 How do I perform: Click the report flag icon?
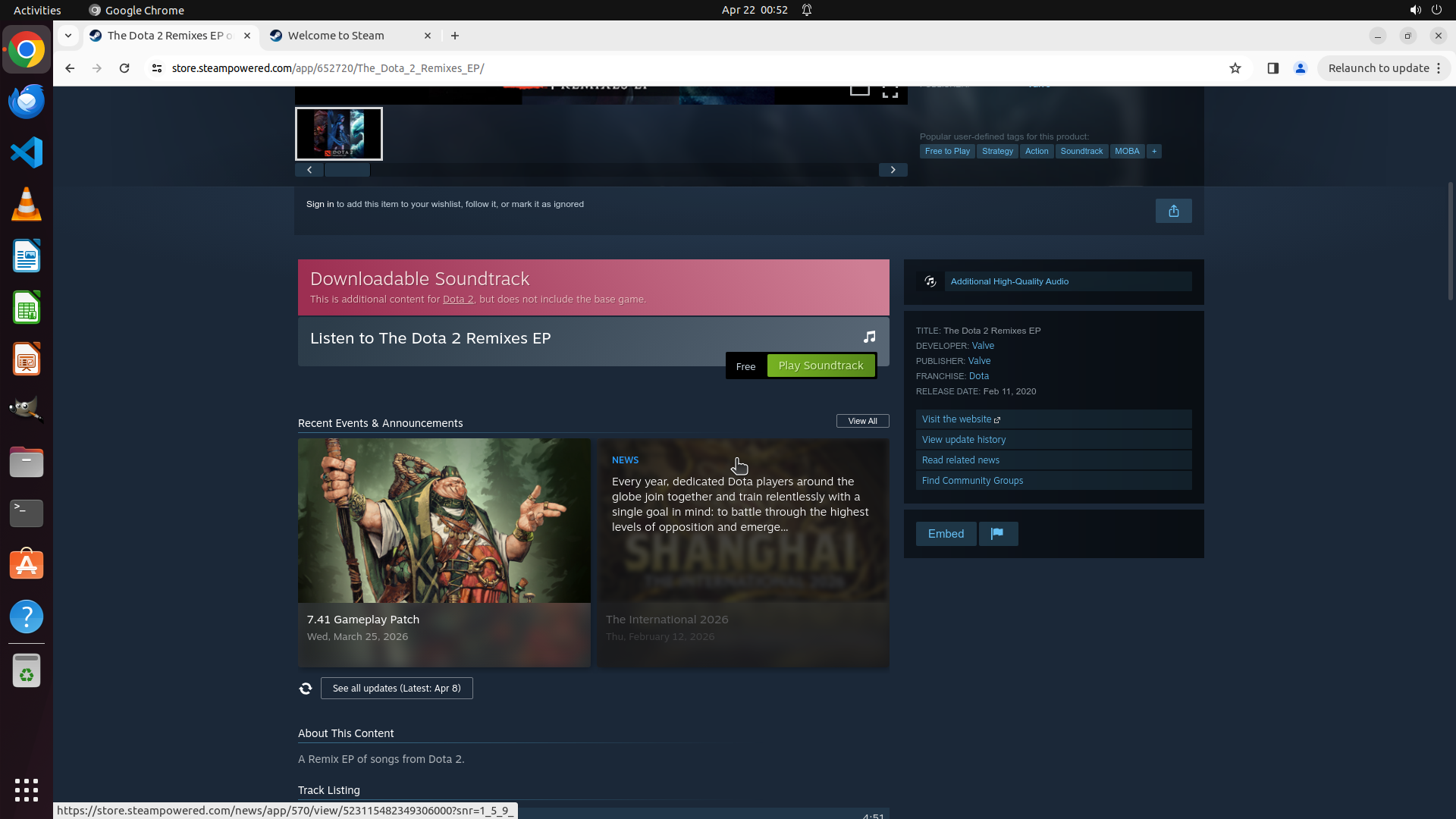click(997, 534)
